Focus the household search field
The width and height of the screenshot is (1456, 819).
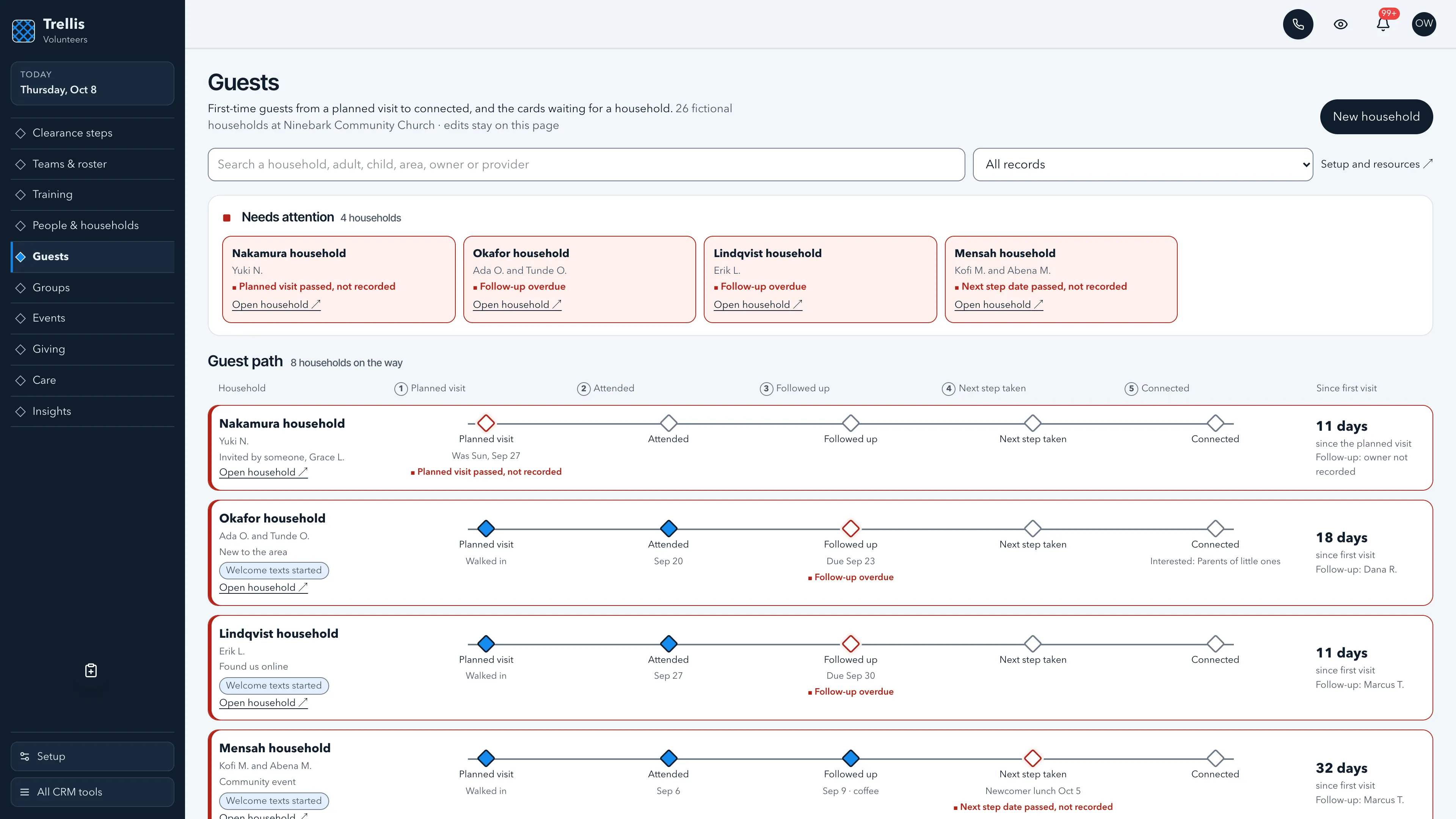586,165
